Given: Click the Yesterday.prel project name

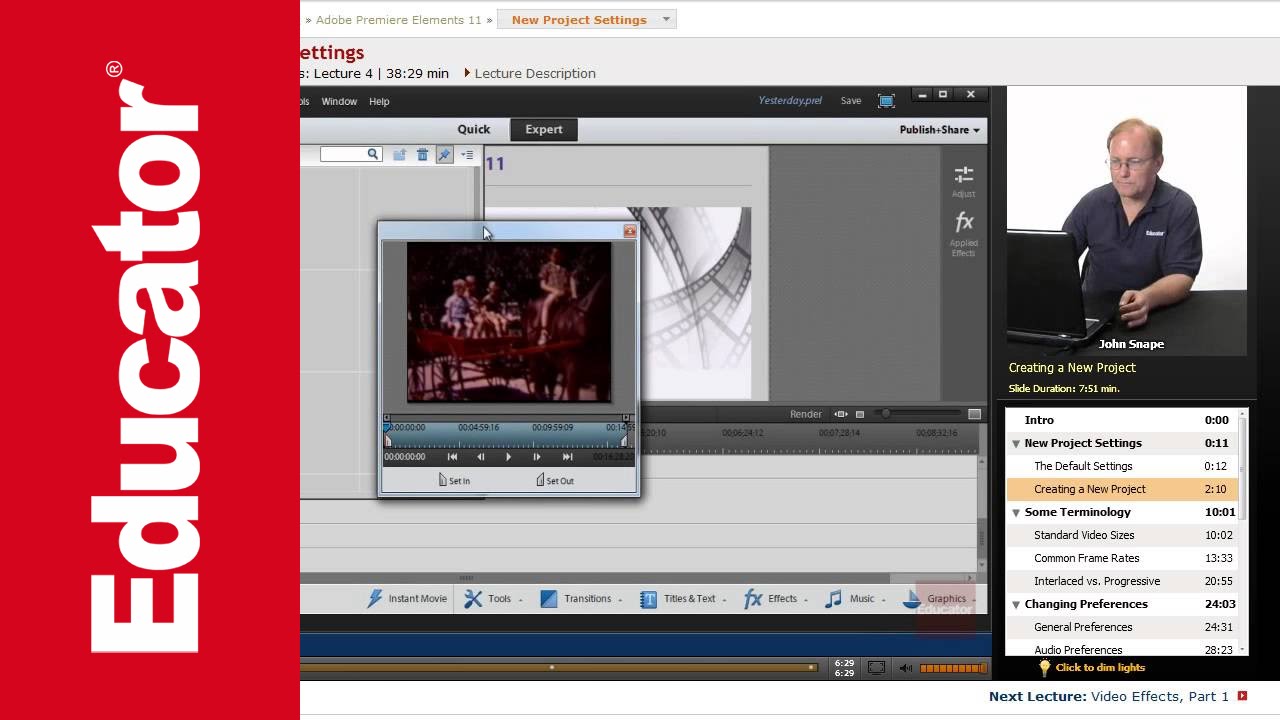Looking at the screenshot, I should coord(790,101).
